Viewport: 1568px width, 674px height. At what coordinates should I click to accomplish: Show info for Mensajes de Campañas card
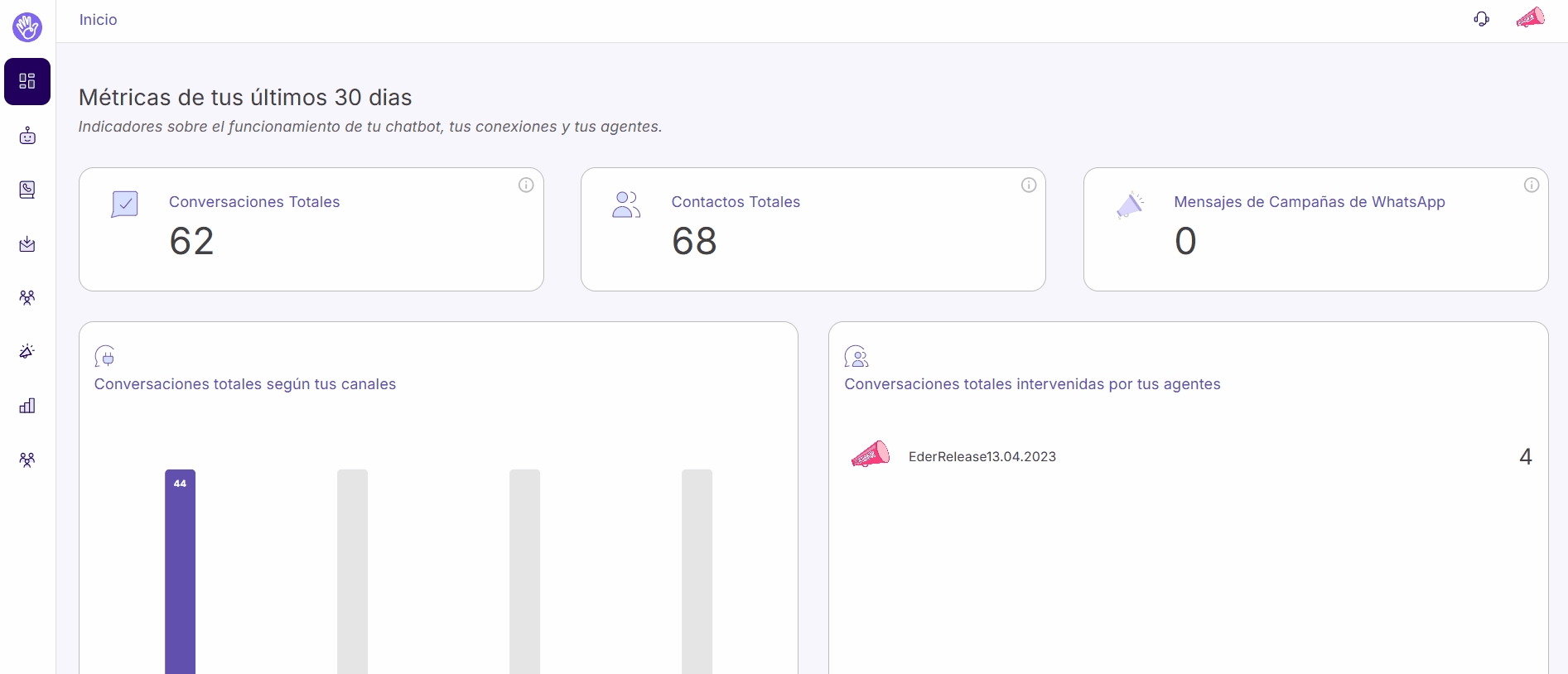pyautogui.click(x=1532, y=185)
